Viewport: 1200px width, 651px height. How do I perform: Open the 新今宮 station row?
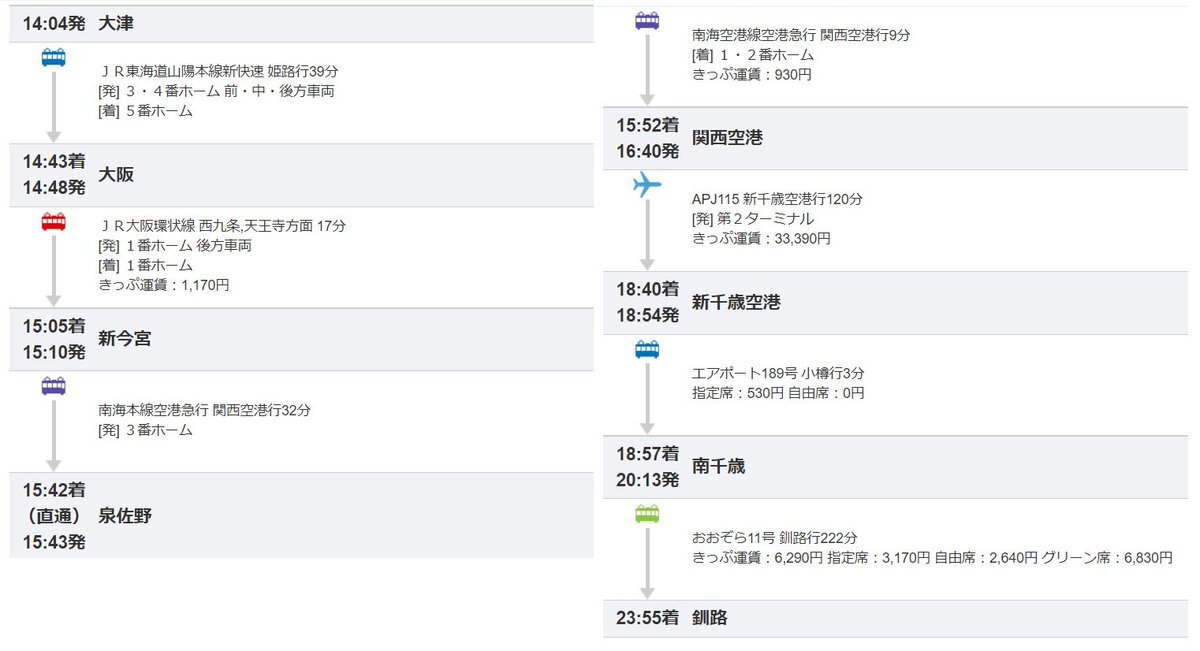click(x=125, y=339)
